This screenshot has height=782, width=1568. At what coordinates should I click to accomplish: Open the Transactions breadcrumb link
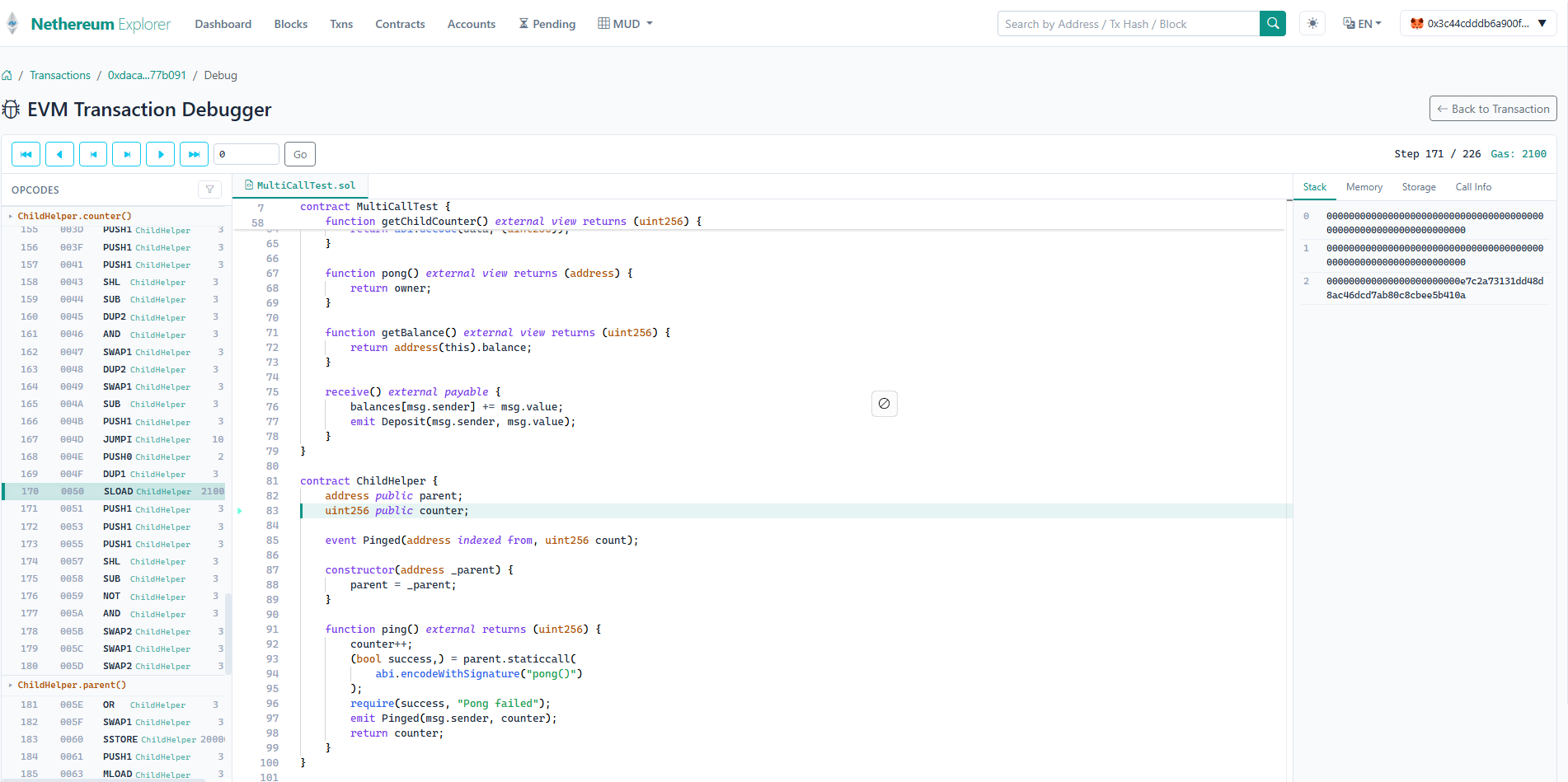59,75
